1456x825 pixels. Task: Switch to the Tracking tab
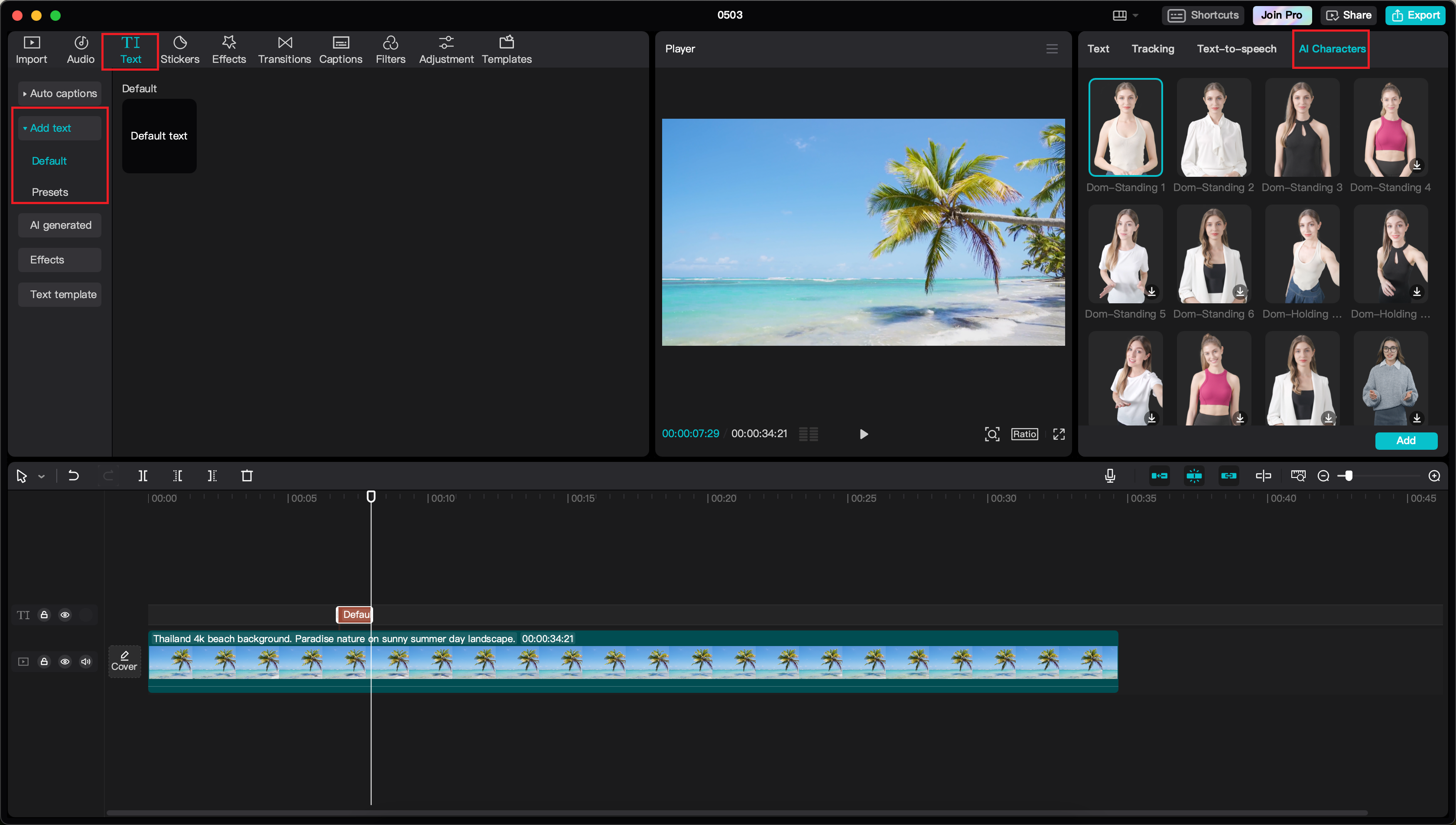point(1152,49)
